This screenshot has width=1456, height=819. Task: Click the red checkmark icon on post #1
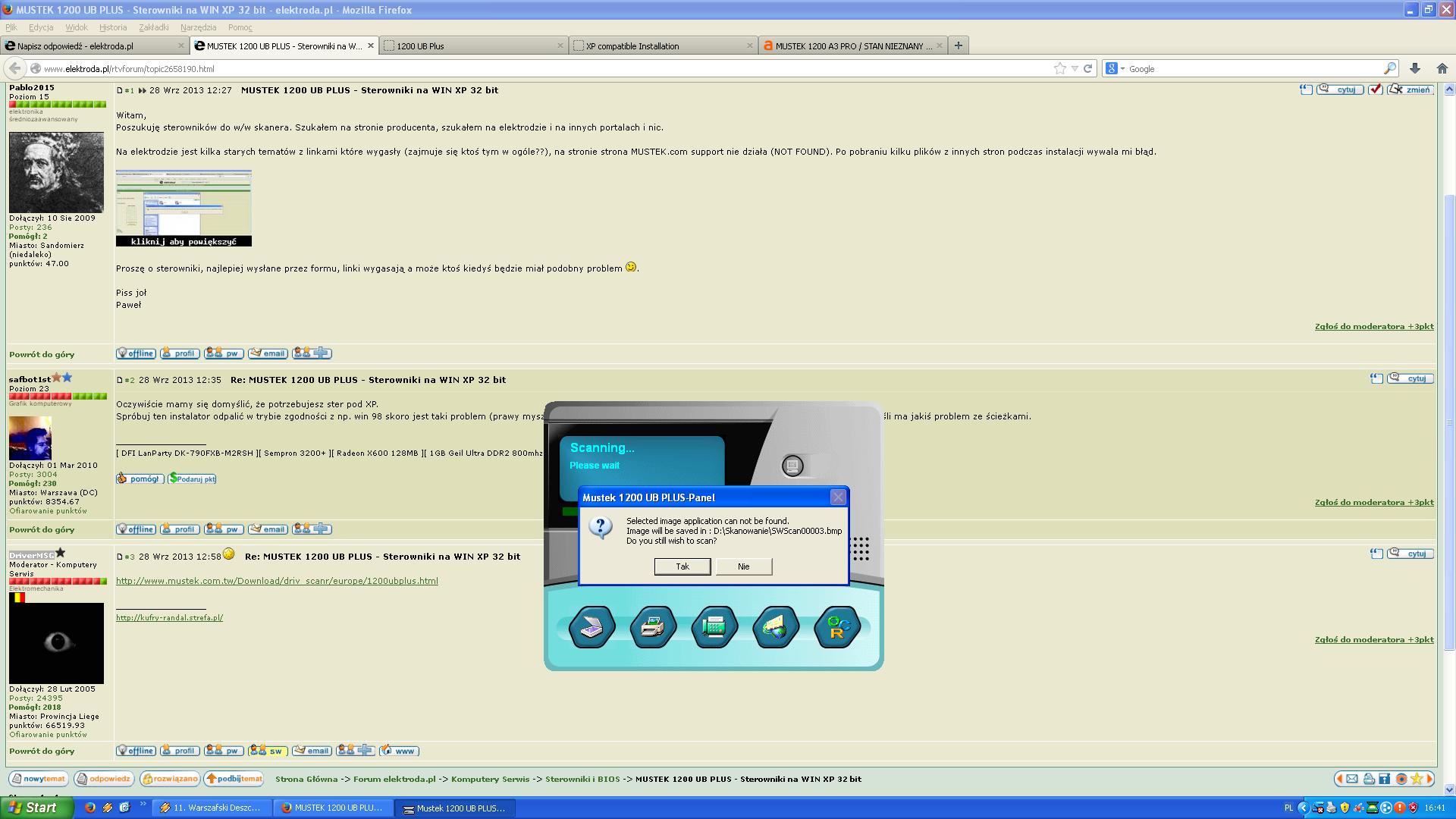[1375, 89]
